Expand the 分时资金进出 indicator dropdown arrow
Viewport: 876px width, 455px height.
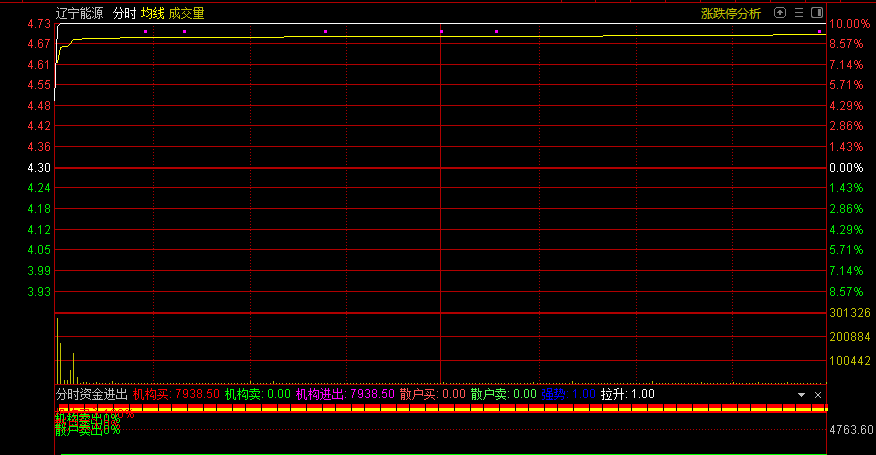click(x=801, y=395)
